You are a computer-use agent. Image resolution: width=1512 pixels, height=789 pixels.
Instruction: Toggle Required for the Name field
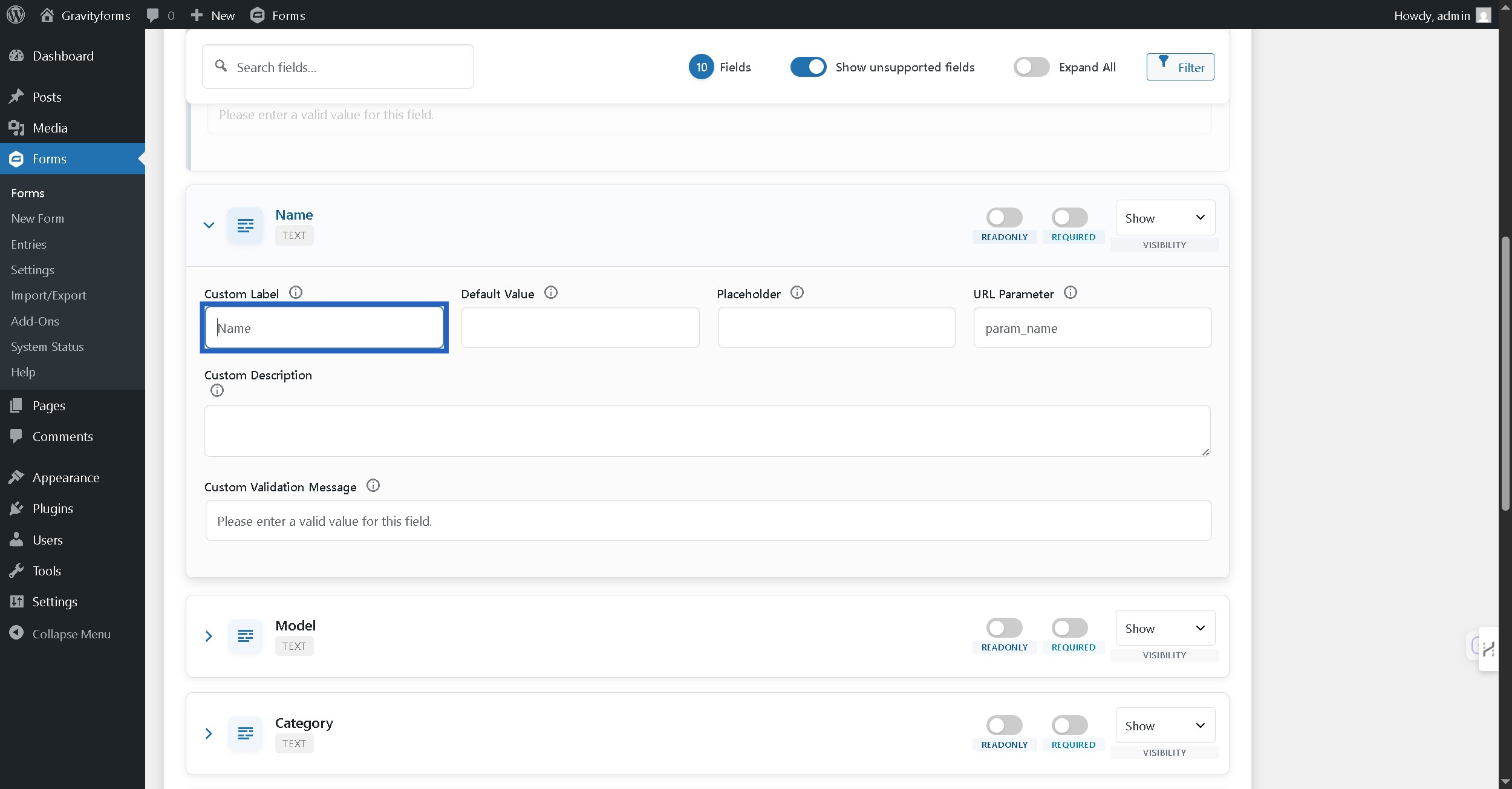coord(1069,217)
